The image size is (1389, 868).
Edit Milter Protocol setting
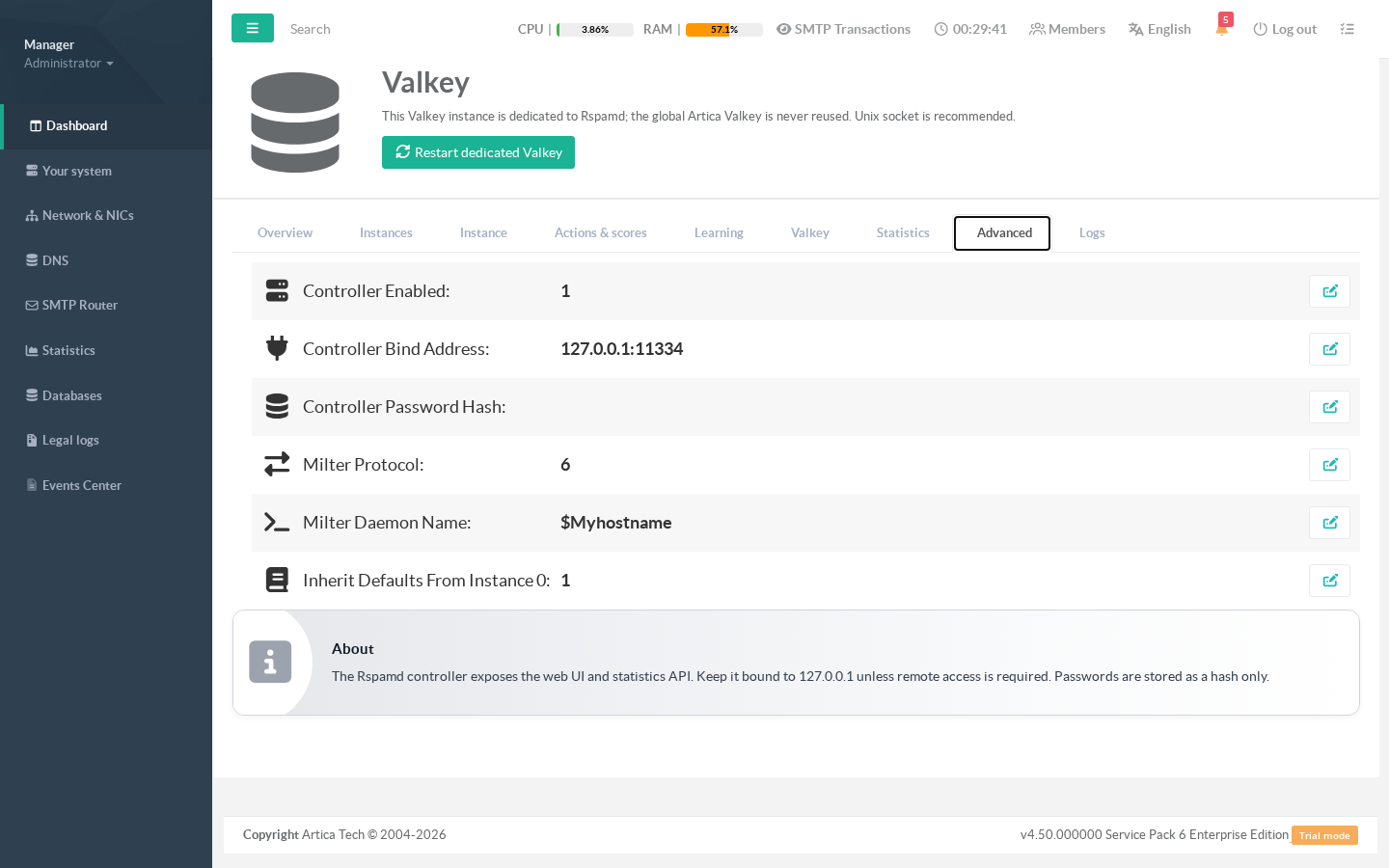click(1329, 465)
